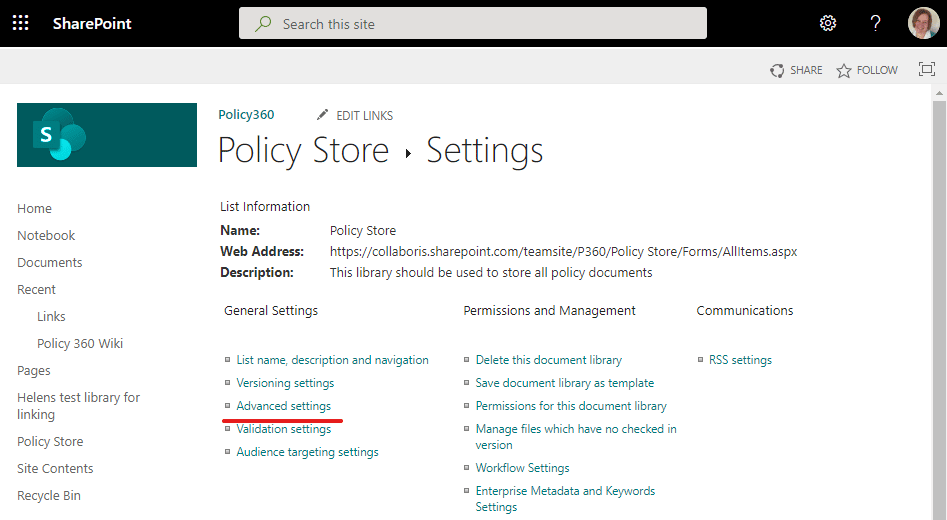Click the SharePoint site logo

tap(107, 135)
